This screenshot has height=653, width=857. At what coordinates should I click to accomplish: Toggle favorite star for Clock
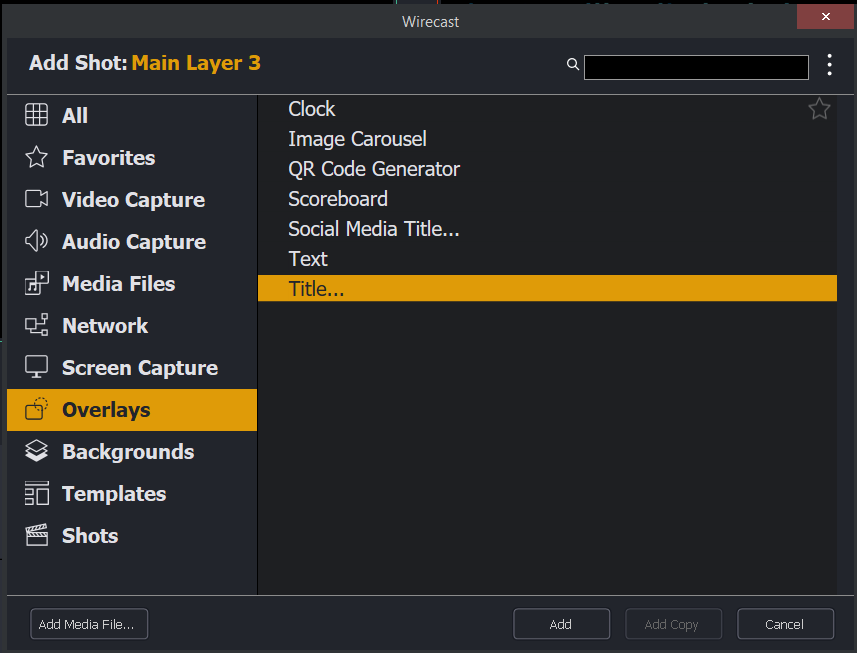pos(819,109)
